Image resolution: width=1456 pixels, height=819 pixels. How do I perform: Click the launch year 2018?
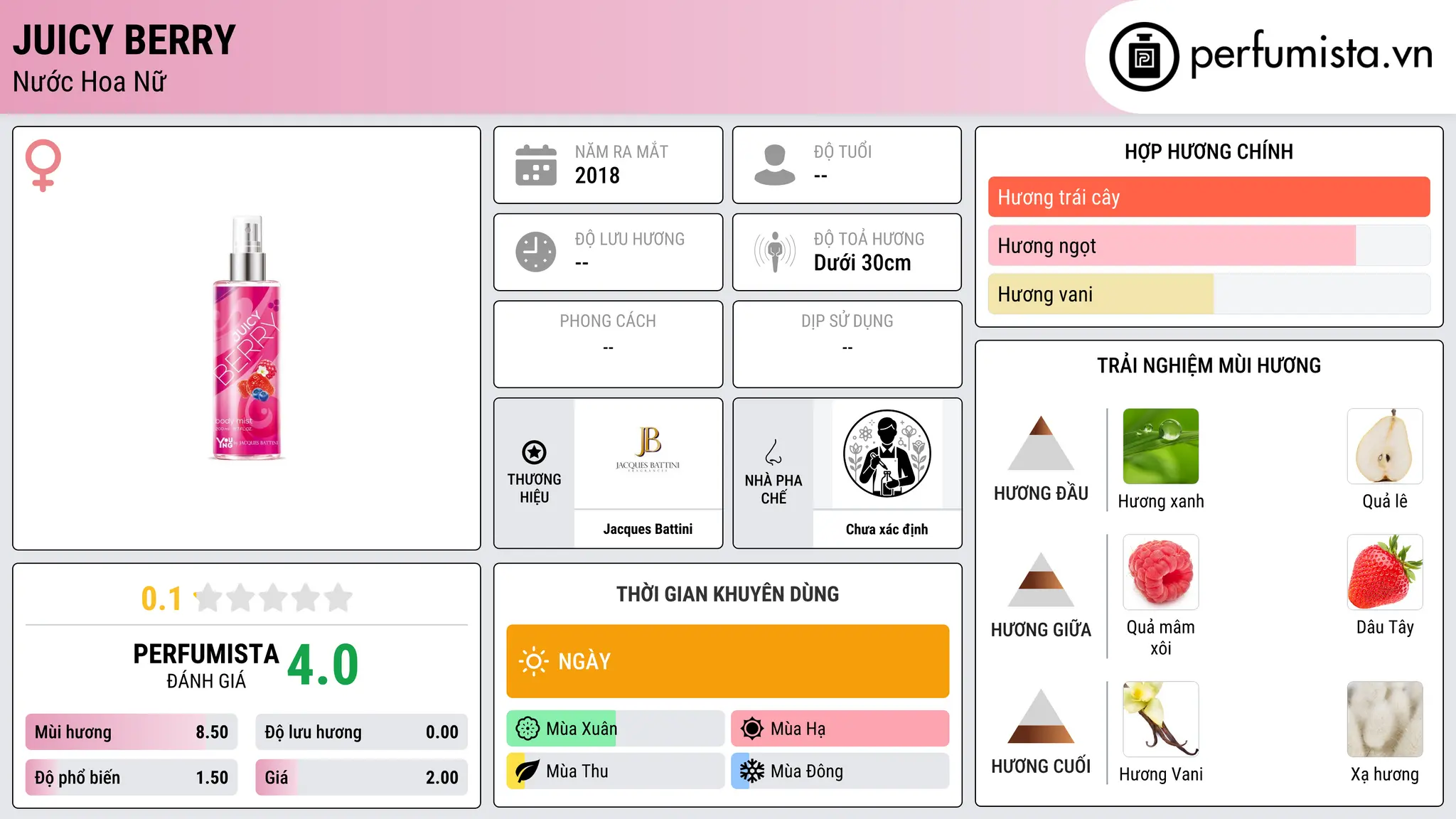(x=597, y=175)
